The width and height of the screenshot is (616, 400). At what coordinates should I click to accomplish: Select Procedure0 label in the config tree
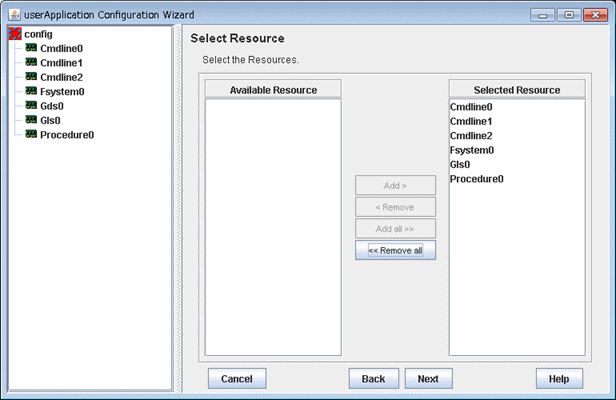[x=67, y=135]
